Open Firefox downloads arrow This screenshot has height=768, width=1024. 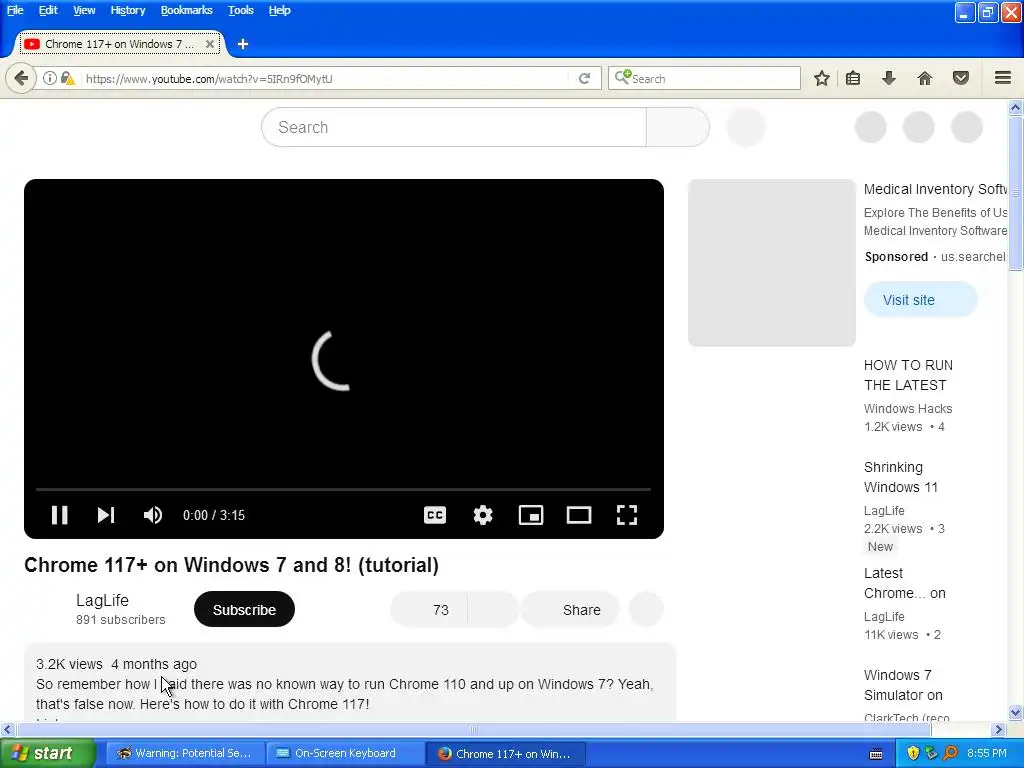(889, 78)
